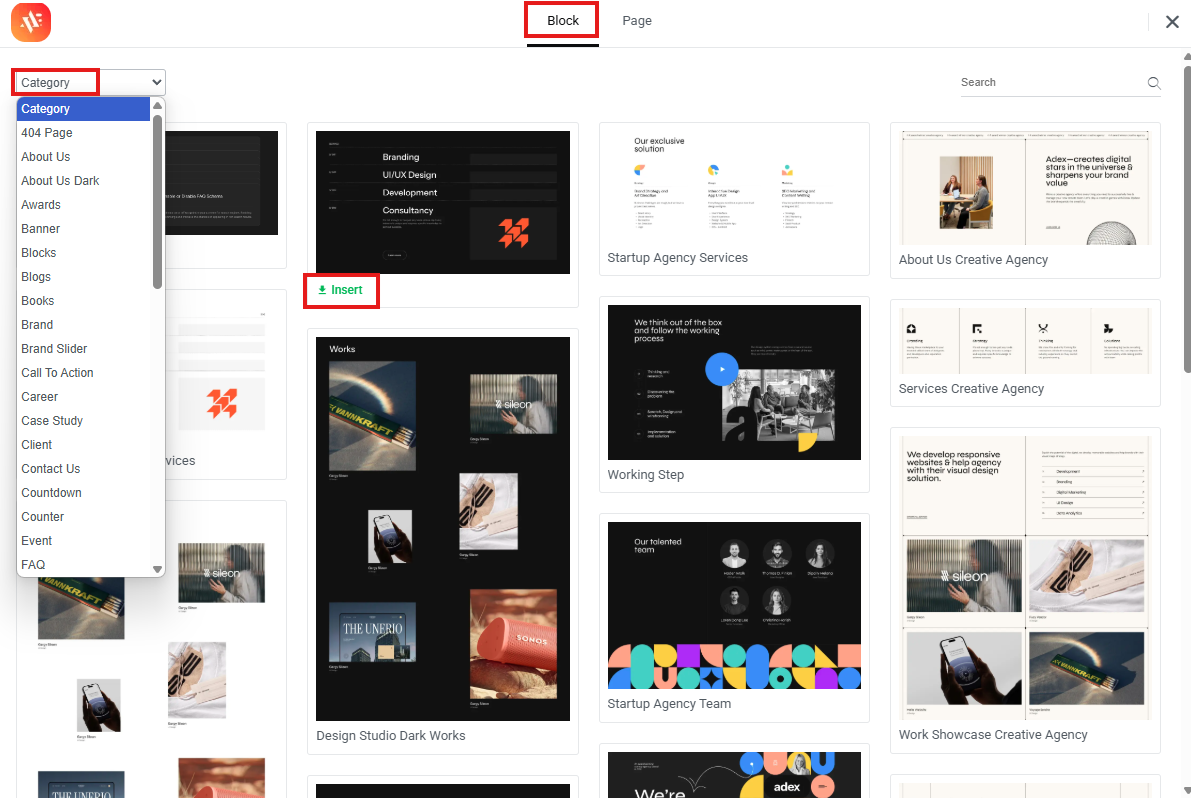Choose Banner from category list
Image resolution: width=1191 pixels, height=798 pixels.
tap(84, 229)
